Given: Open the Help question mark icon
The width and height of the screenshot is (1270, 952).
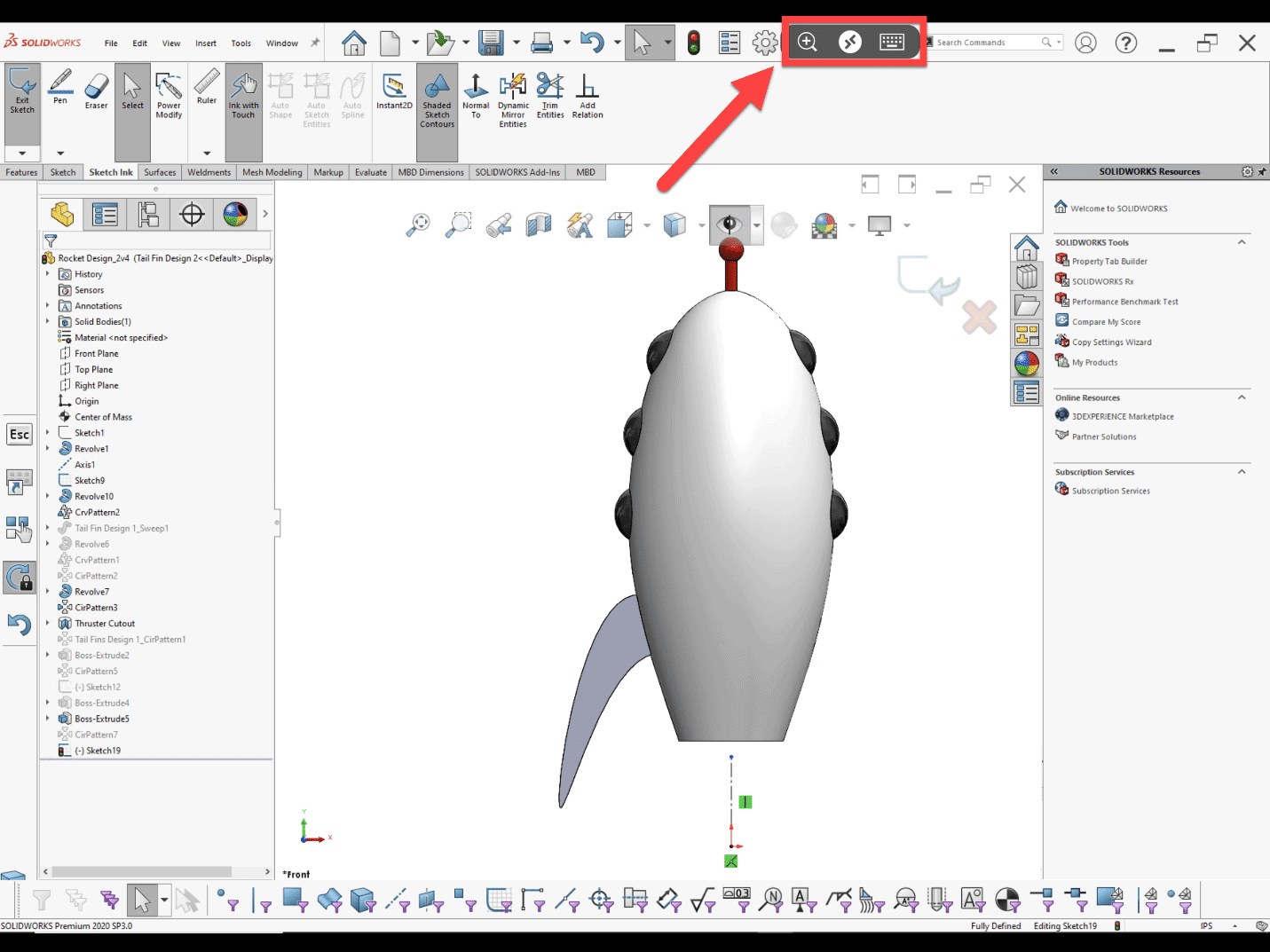Looking at the screenshot, I should pos(1126,43).
